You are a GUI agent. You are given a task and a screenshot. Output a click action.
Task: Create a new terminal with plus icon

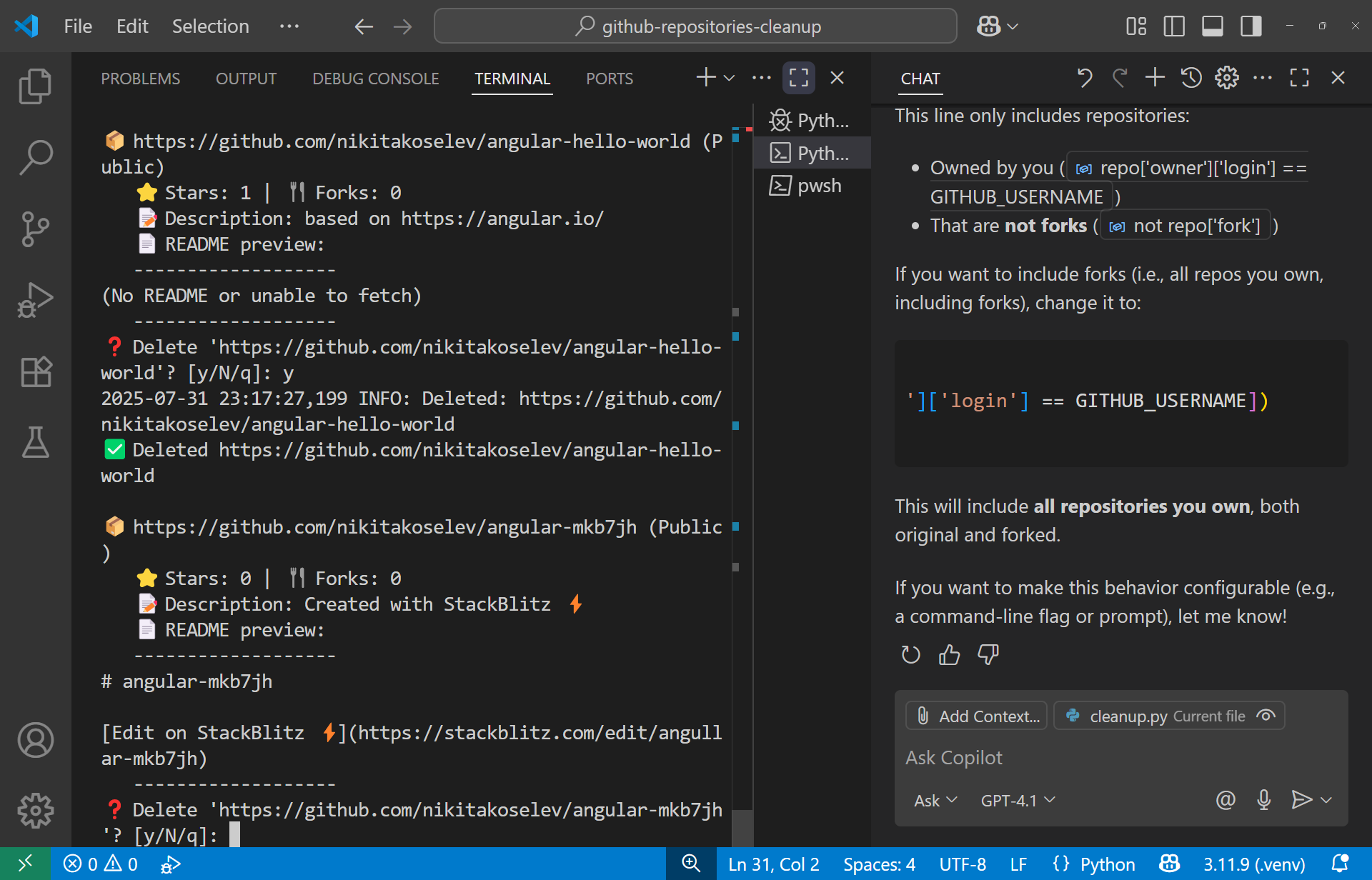(x=706, y=77)
